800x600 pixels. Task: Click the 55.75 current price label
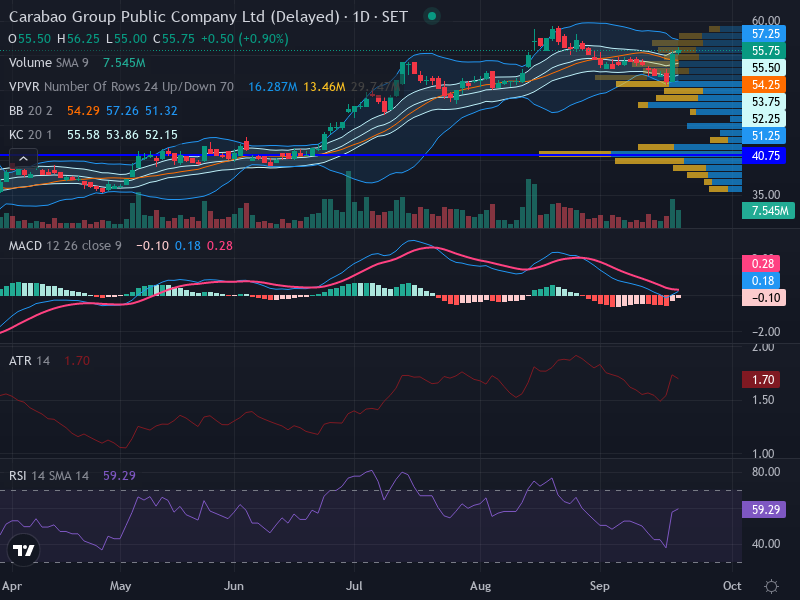tap(764, 51)
